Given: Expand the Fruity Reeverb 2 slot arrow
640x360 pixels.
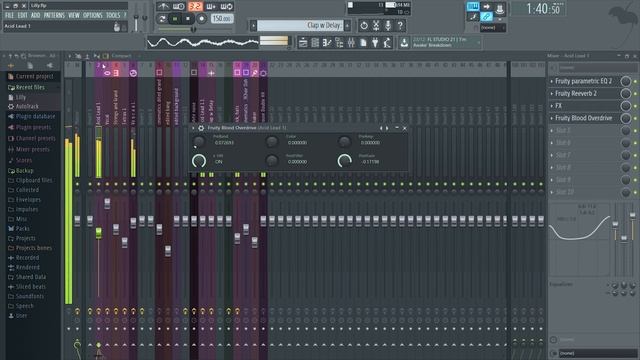Looking at the screenshot, I should pyautogui.click(x=551, y=94).
